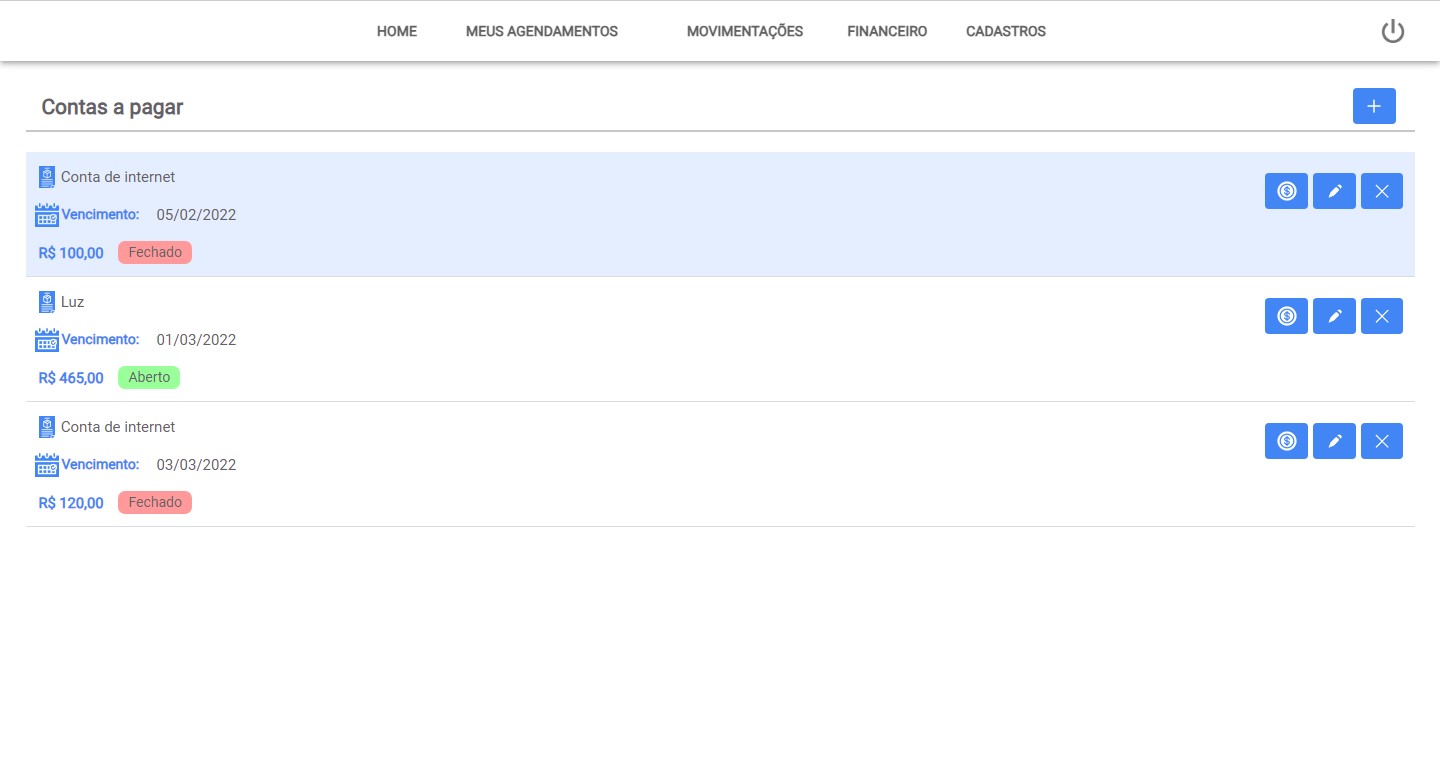Edit the Luz bill with pencil icon

tap(1334, 316)
